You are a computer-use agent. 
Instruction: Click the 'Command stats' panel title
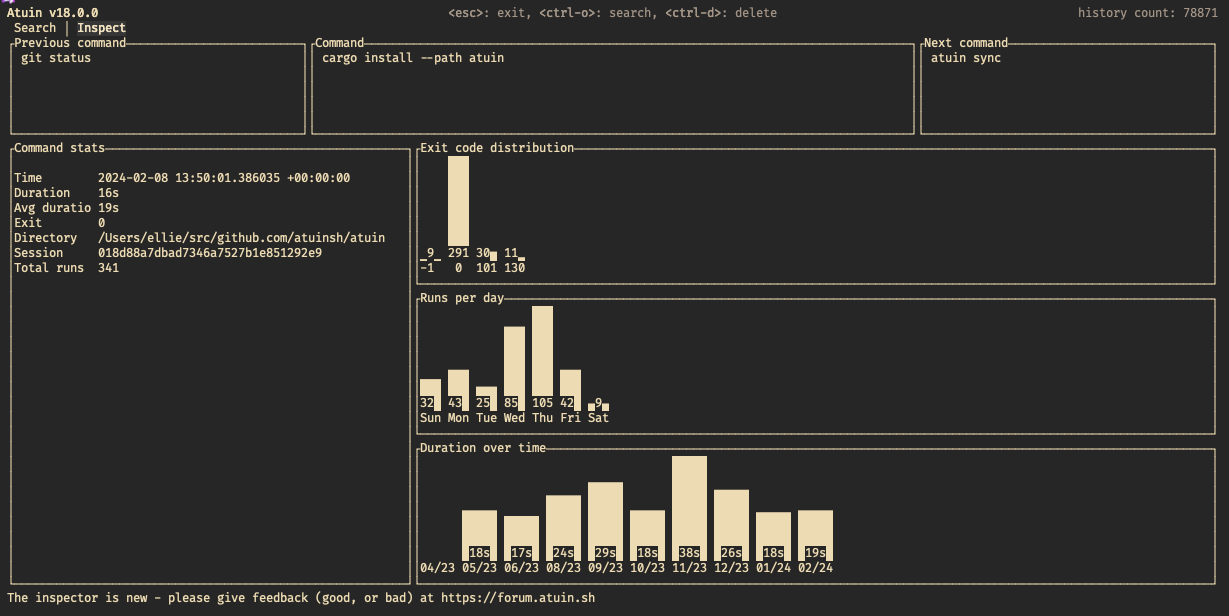pos(59,148)
